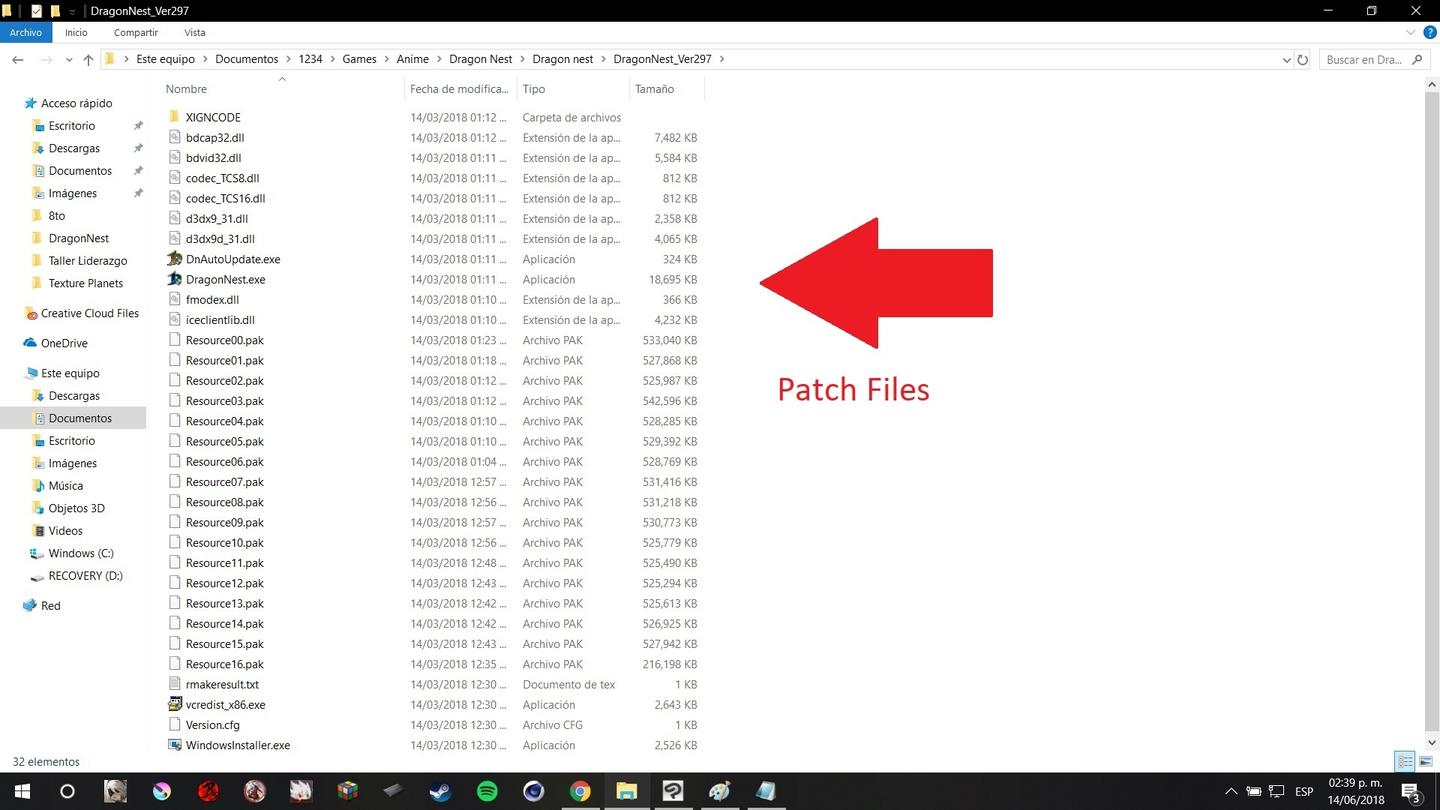Open ESP language indicator in tray

pos(1304,792)
